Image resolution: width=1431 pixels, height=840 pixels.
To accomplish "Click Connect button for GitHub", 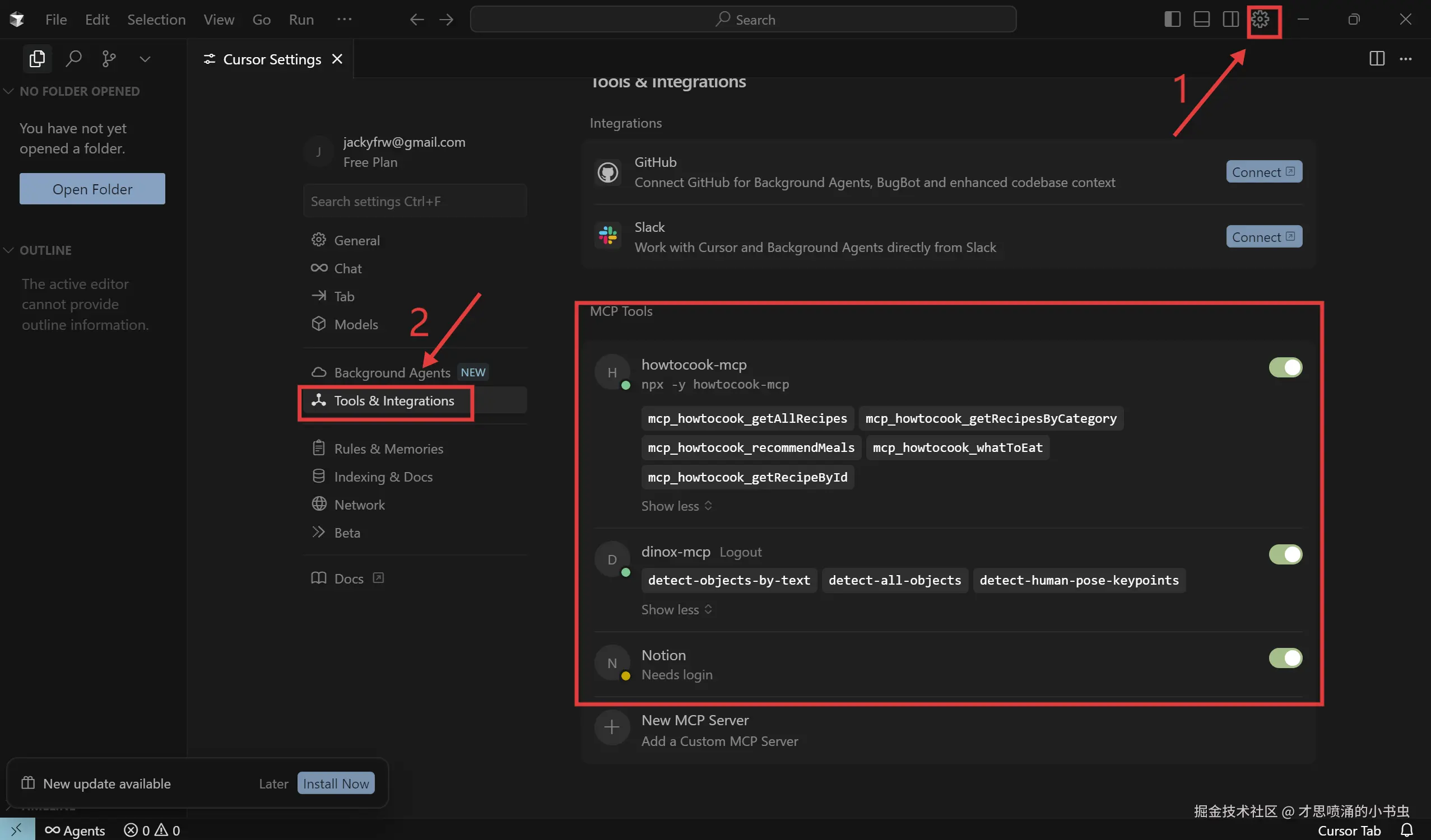I will [x=1263, y=172].
